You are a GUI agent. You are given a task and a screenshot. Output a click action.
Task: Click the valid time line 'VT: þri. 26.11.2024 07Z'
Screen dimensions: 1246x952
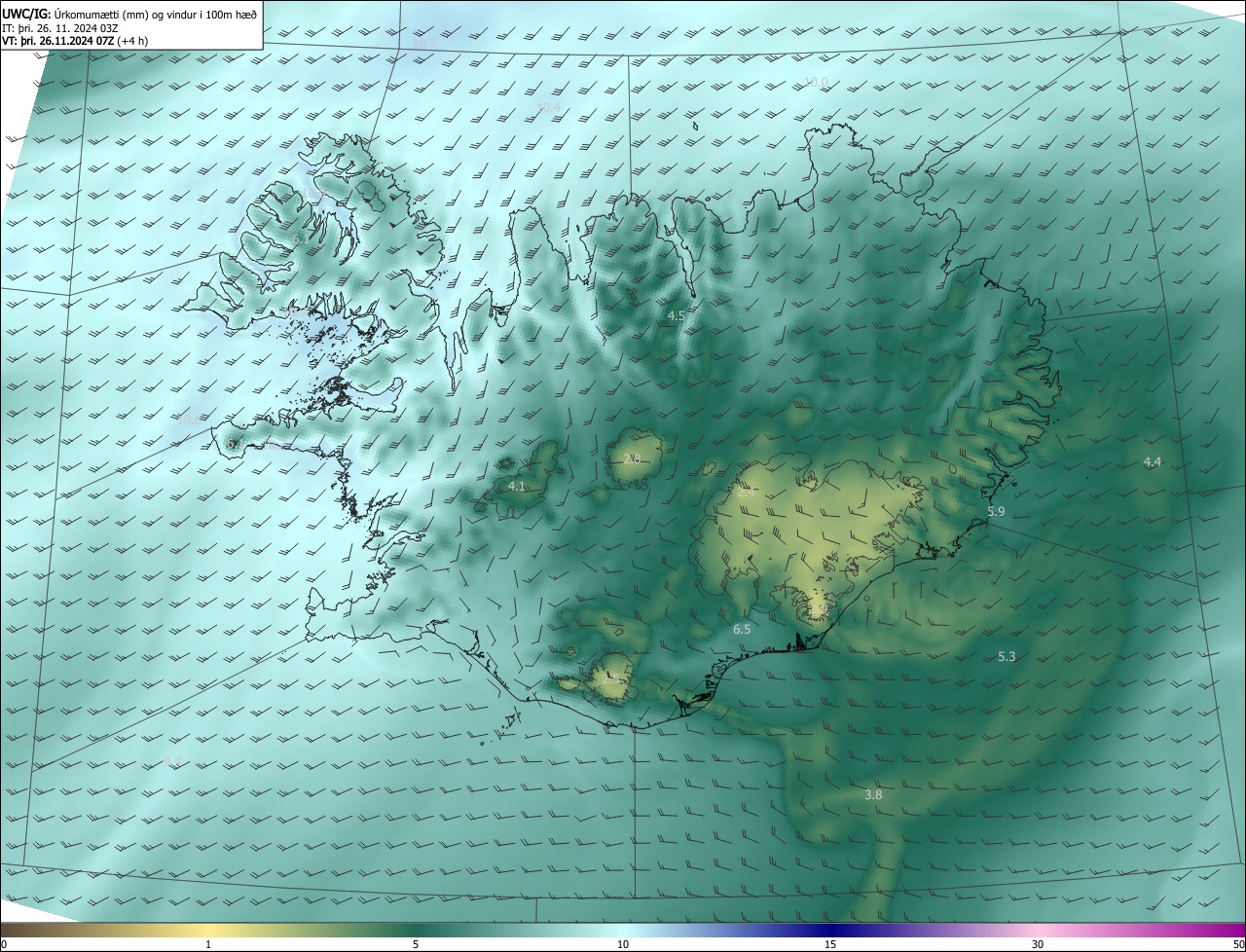(60, 41)
